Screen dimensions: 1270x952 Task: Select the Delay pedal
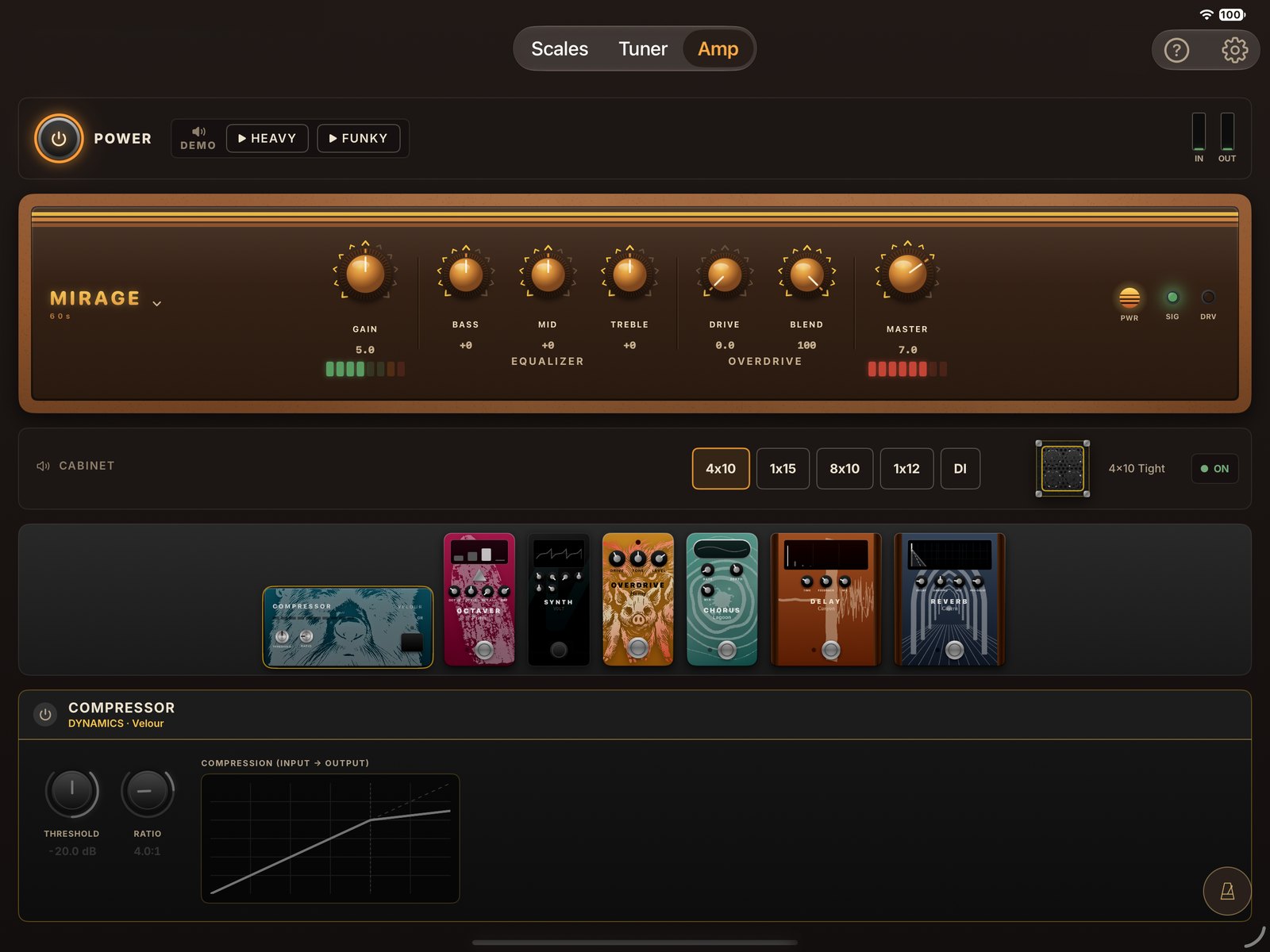[x=825, y=599]
